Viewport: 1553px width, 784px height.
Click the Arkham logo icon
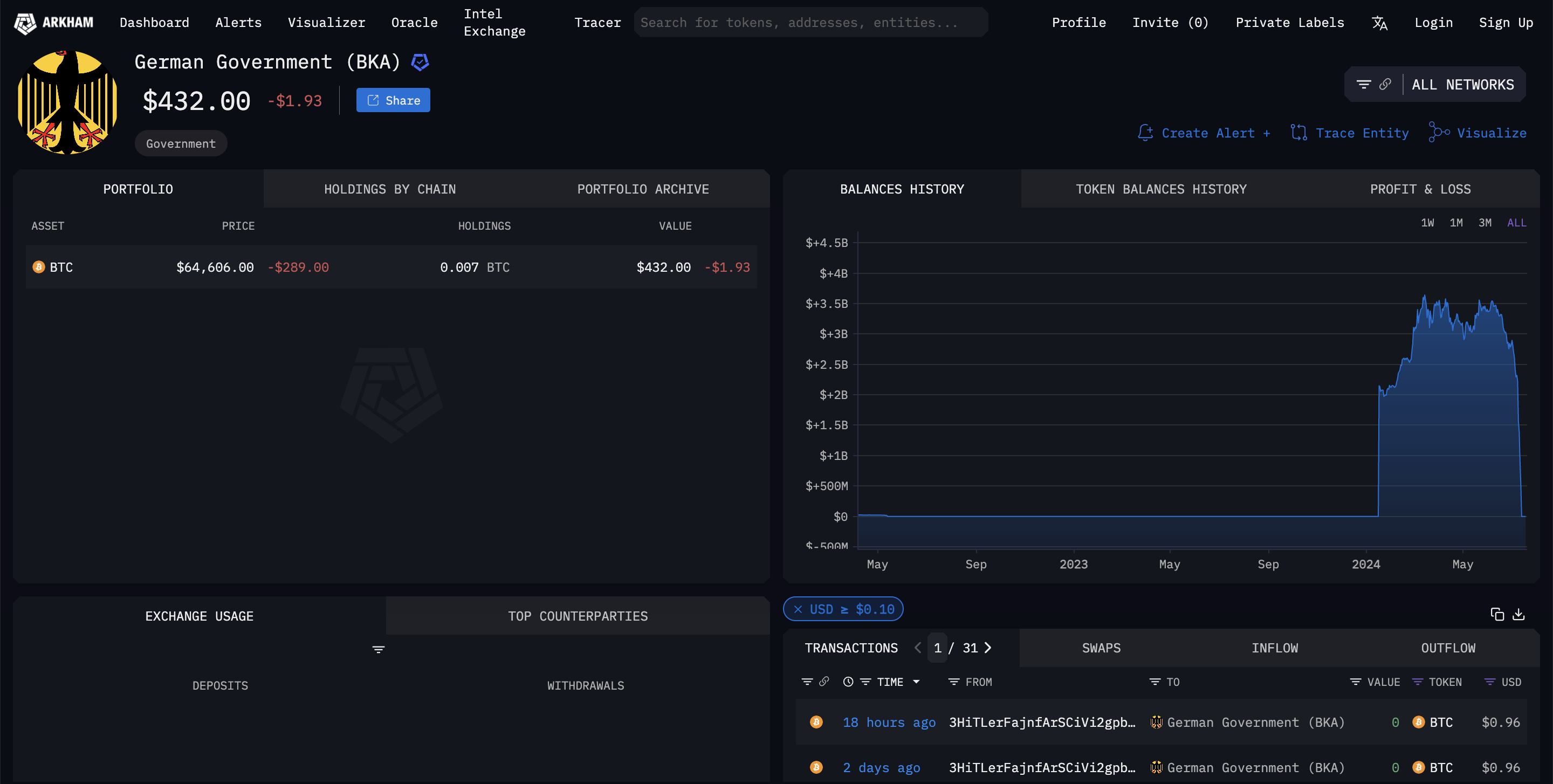point(25,23)
